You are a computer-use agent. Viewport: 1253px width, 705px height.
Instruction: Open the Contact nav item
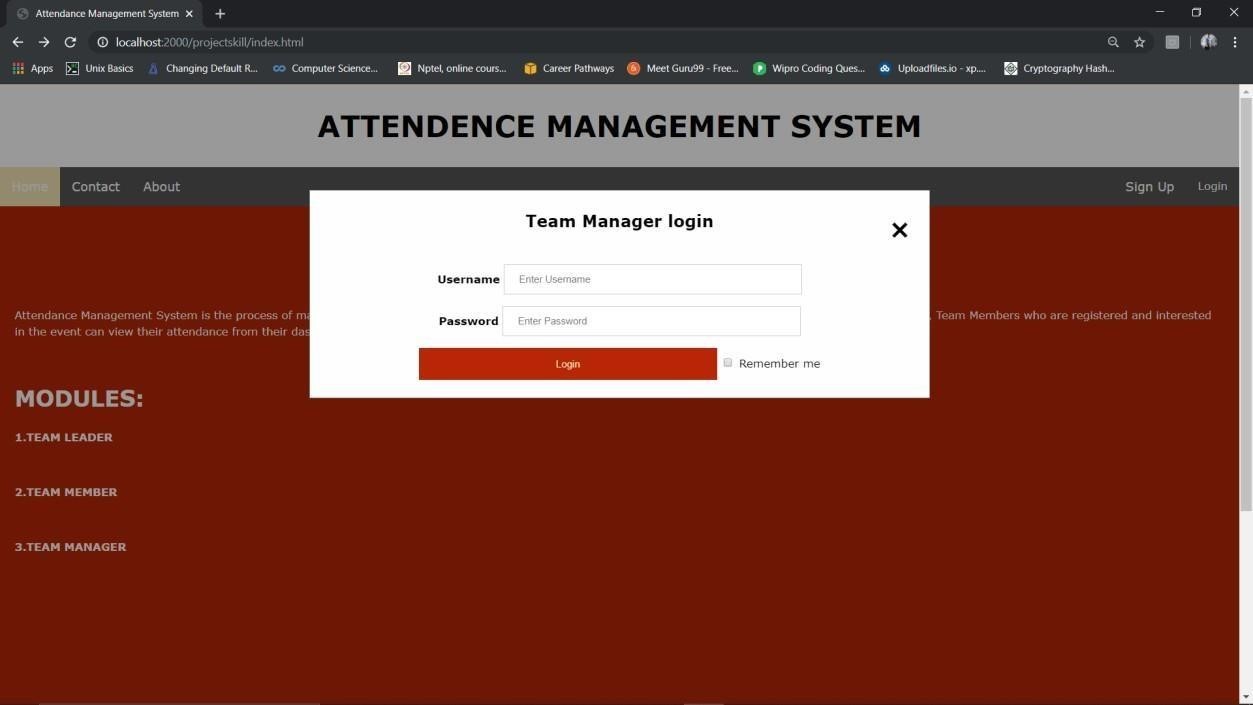coord(95,187)
